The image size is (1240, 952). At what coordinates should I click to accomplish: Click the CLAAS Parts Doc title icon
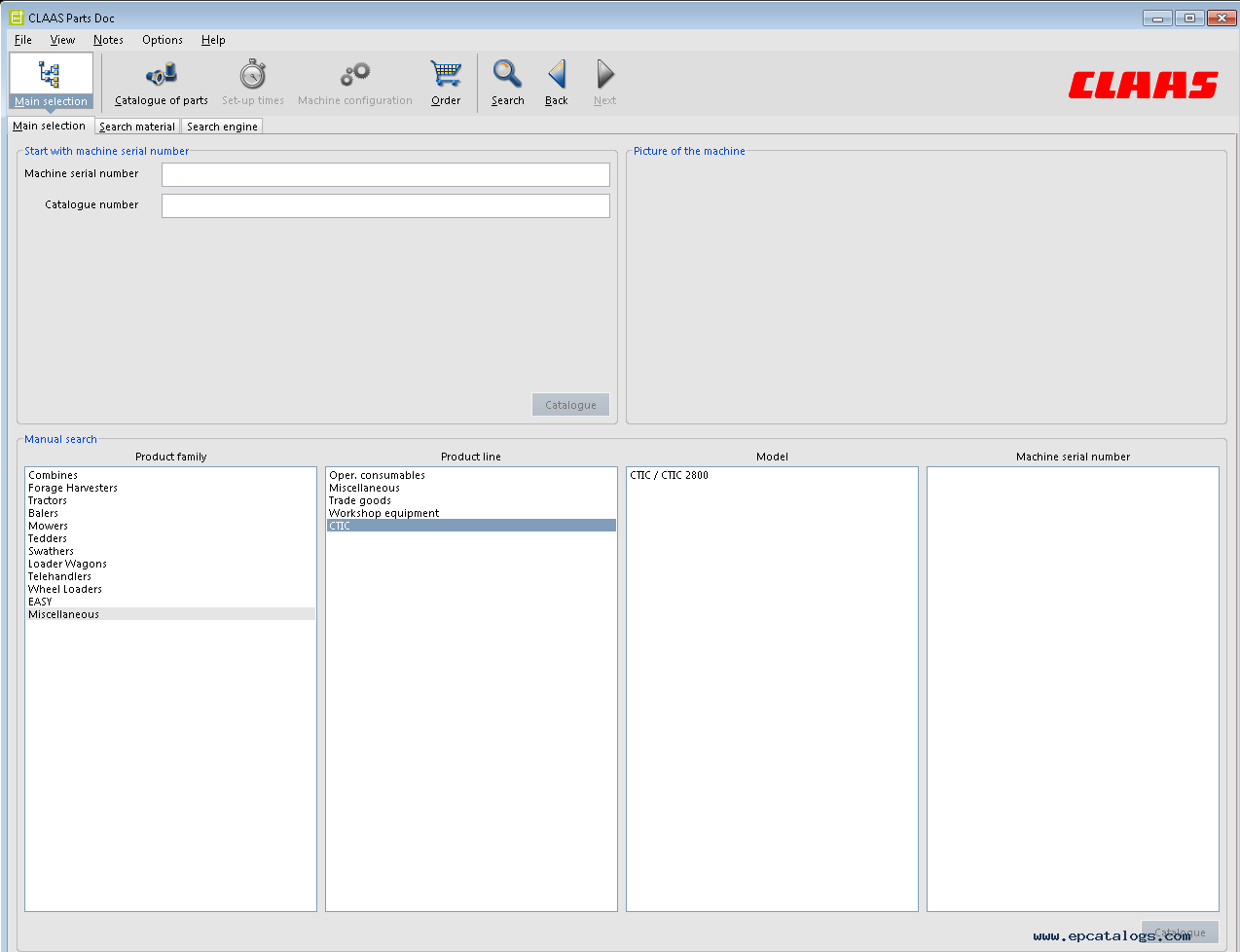(x=17, y=18)
